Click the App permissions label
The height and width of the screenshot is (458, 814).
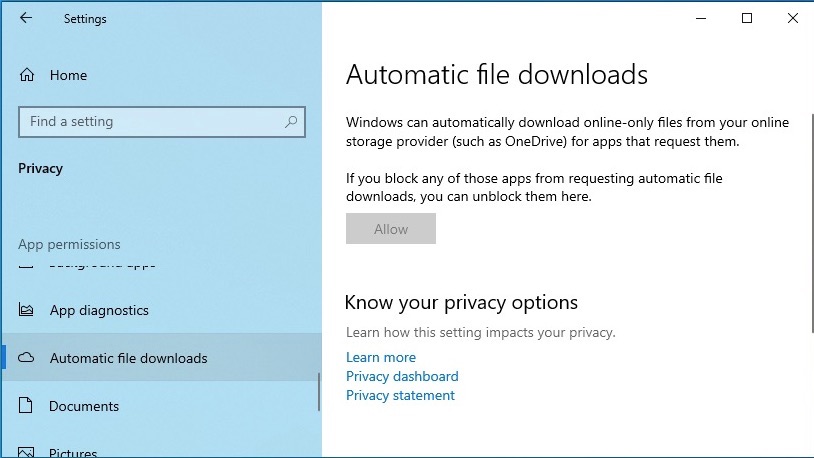69,244
